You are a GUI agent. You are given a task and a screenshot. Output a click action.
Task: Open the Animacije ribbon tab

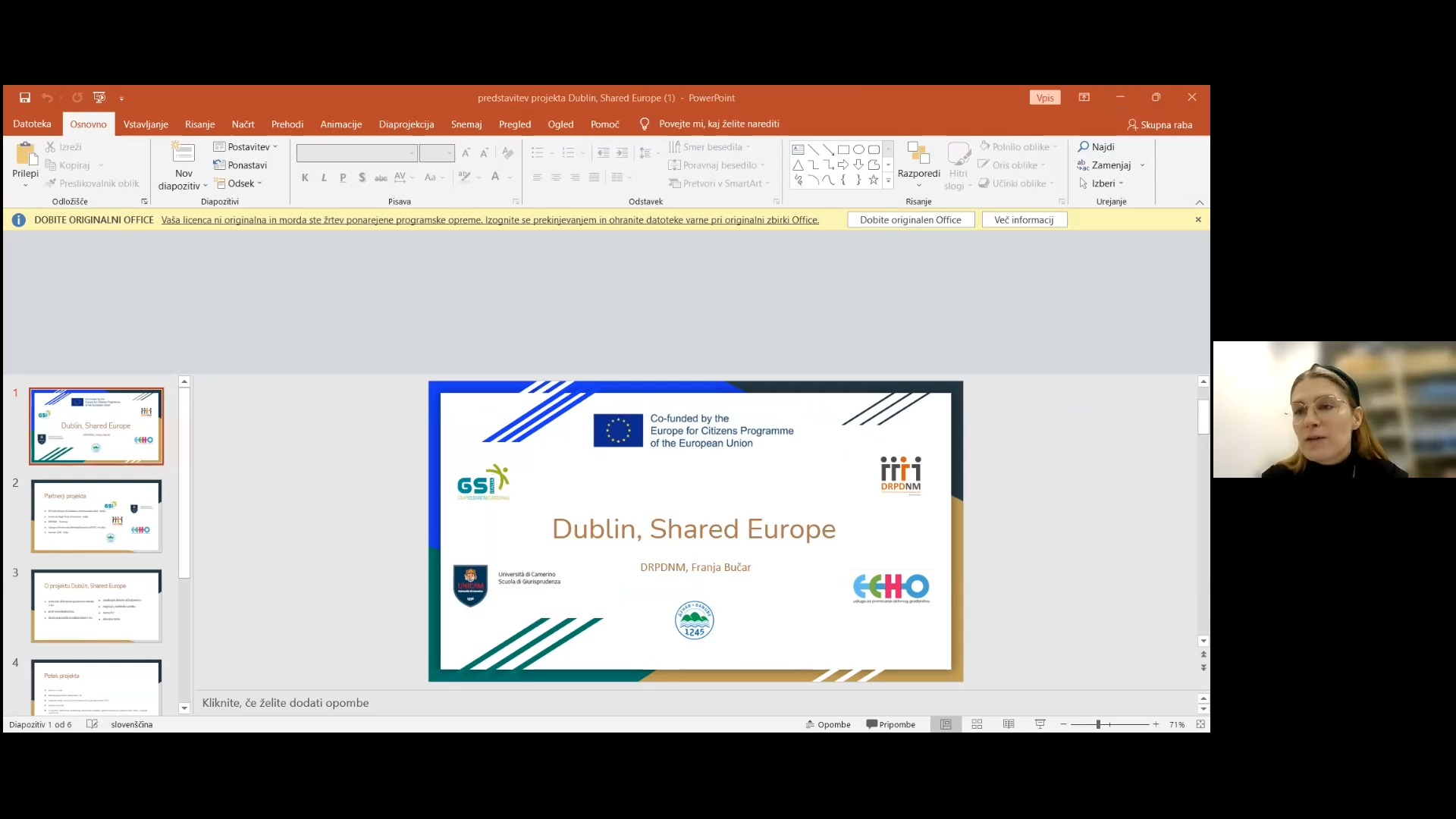tap(340, 124)
